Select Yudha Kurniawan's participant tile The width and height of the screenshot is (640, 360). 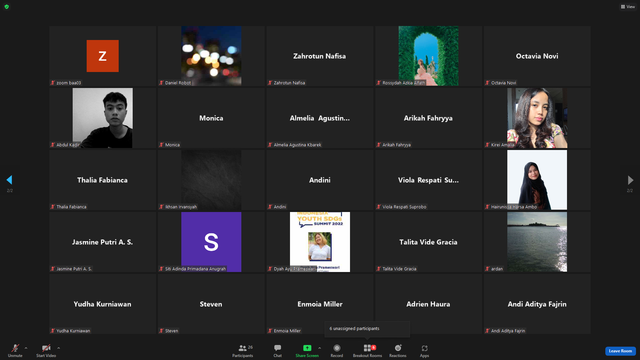pos(102,304)
